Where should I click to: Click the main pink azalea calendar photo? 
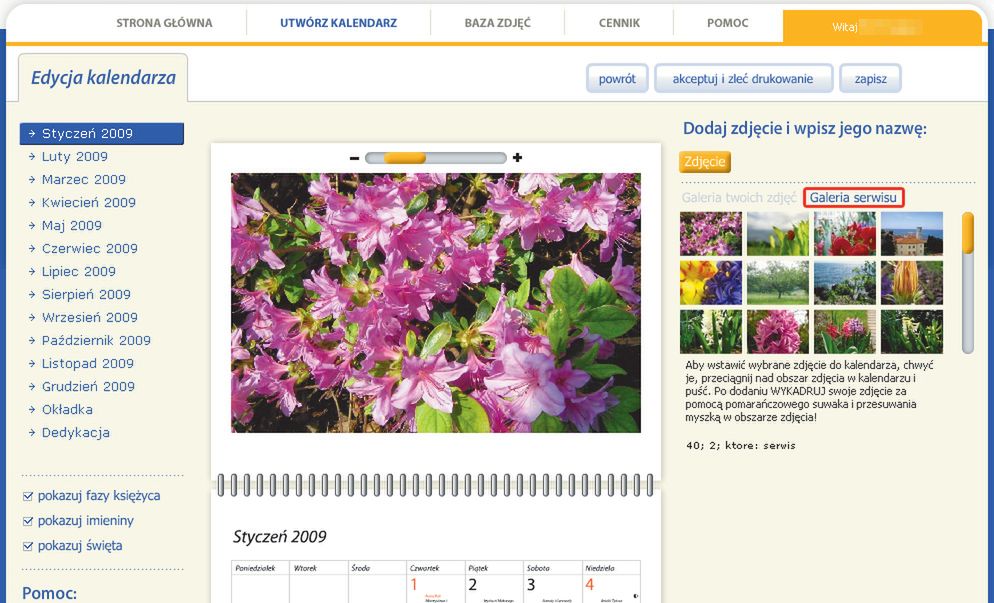click(x=436, y=303)
